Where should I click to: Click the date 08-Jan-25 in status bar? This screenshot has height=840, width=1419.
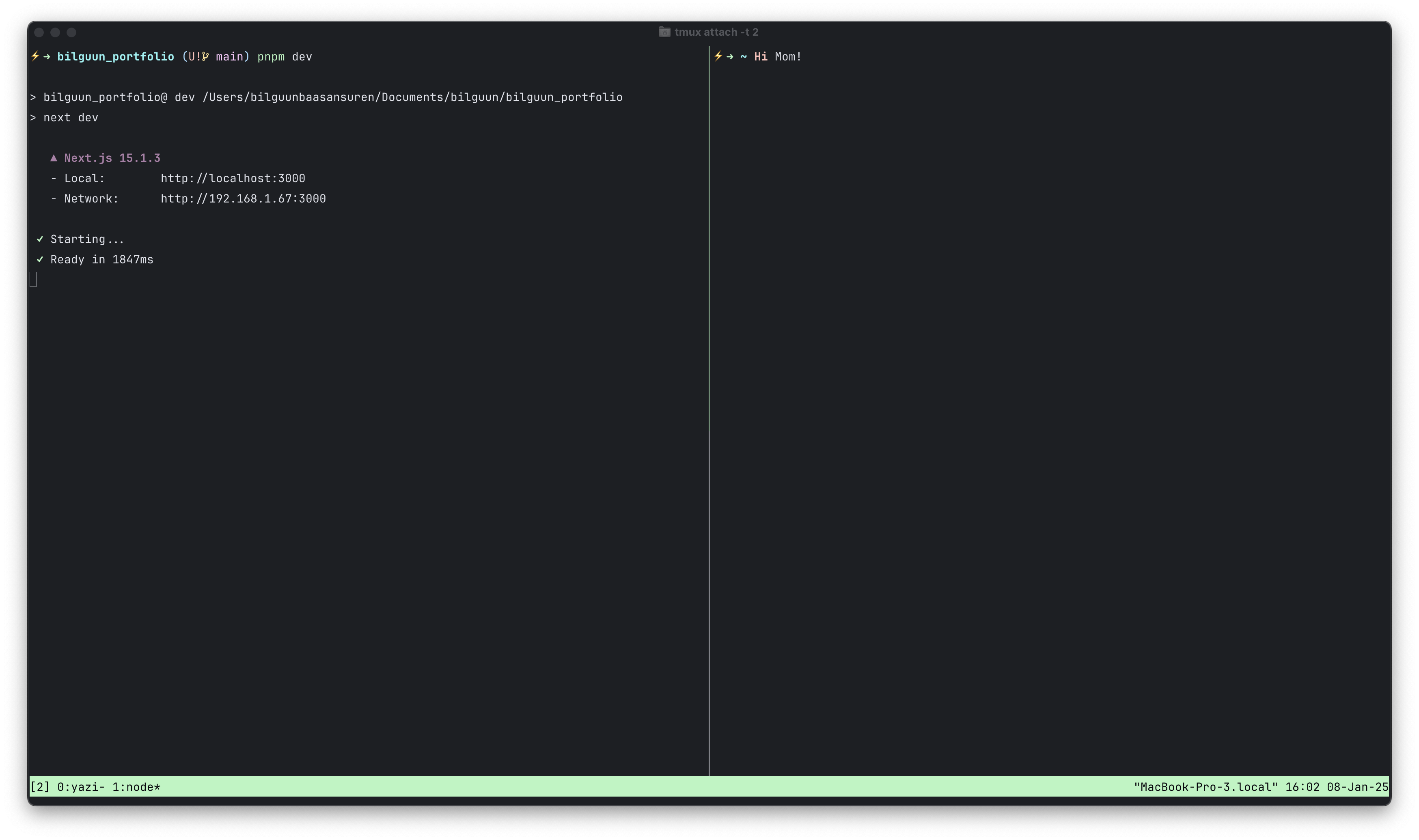[x=1357, y=787]
